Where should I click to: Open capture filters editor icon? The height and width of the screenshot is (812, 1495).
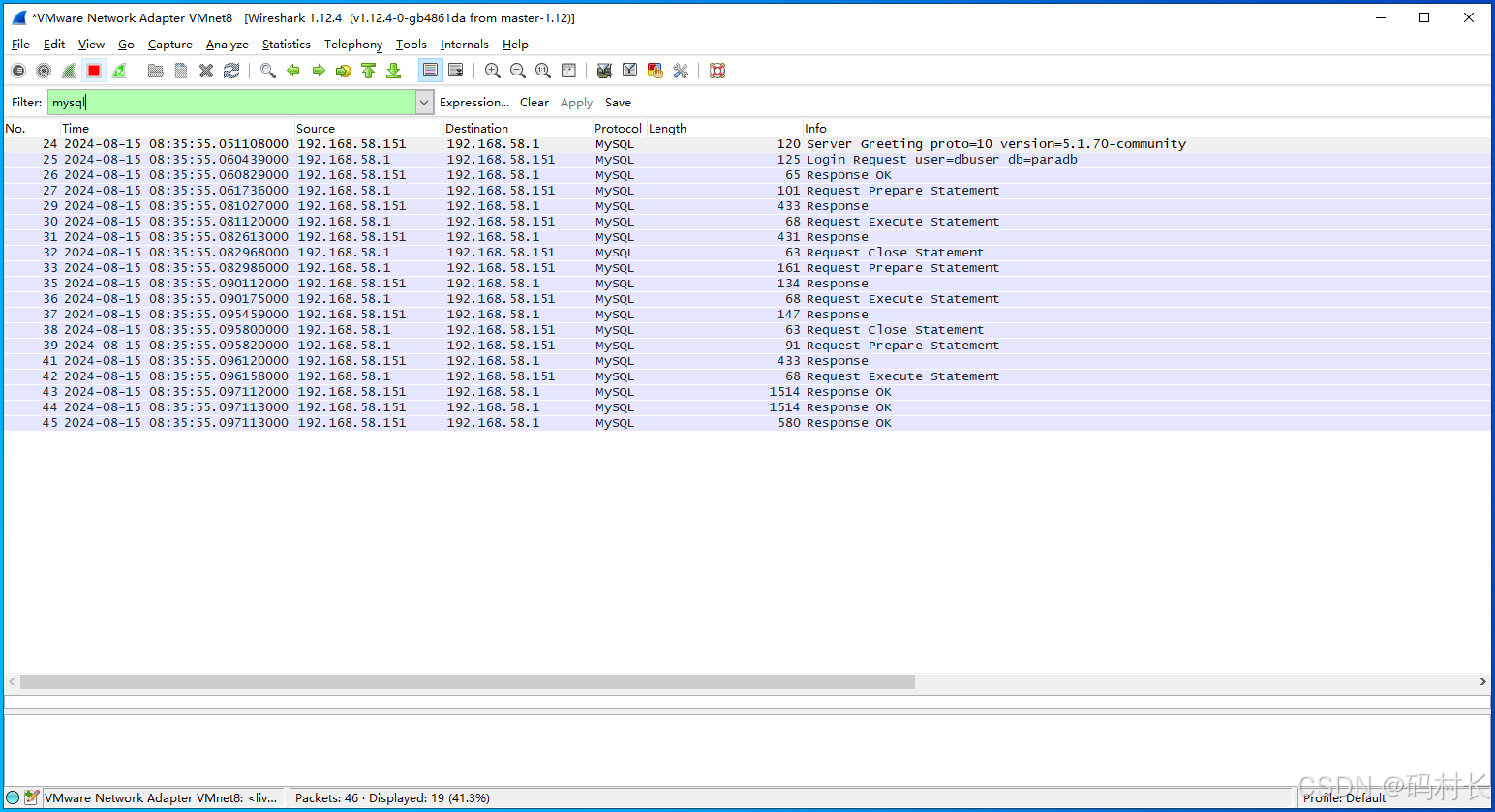[x=605, y=71]
